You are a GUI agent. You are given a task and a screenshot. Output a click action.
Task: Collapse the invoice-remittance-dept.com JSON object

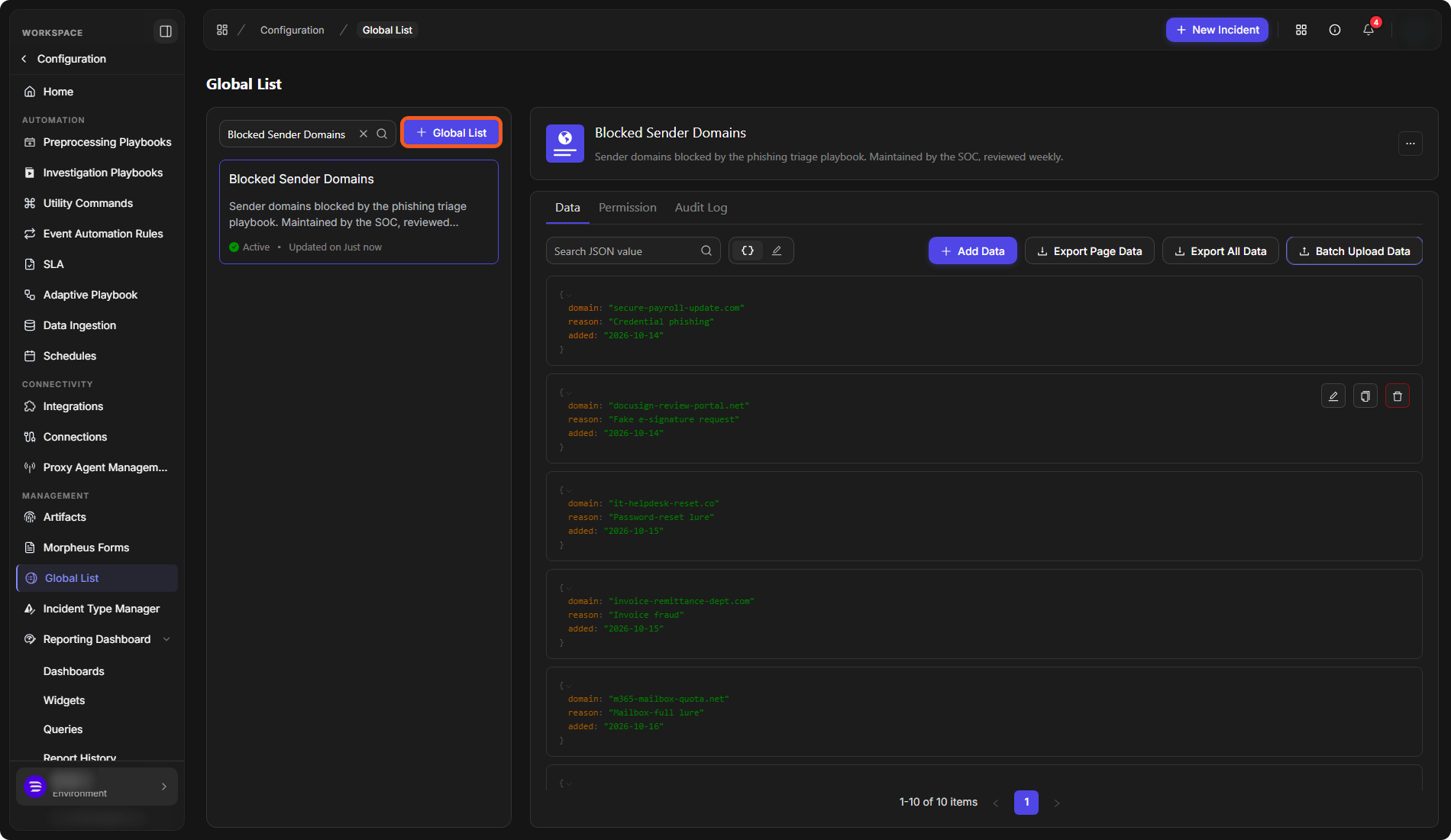[x=569, y=588]
